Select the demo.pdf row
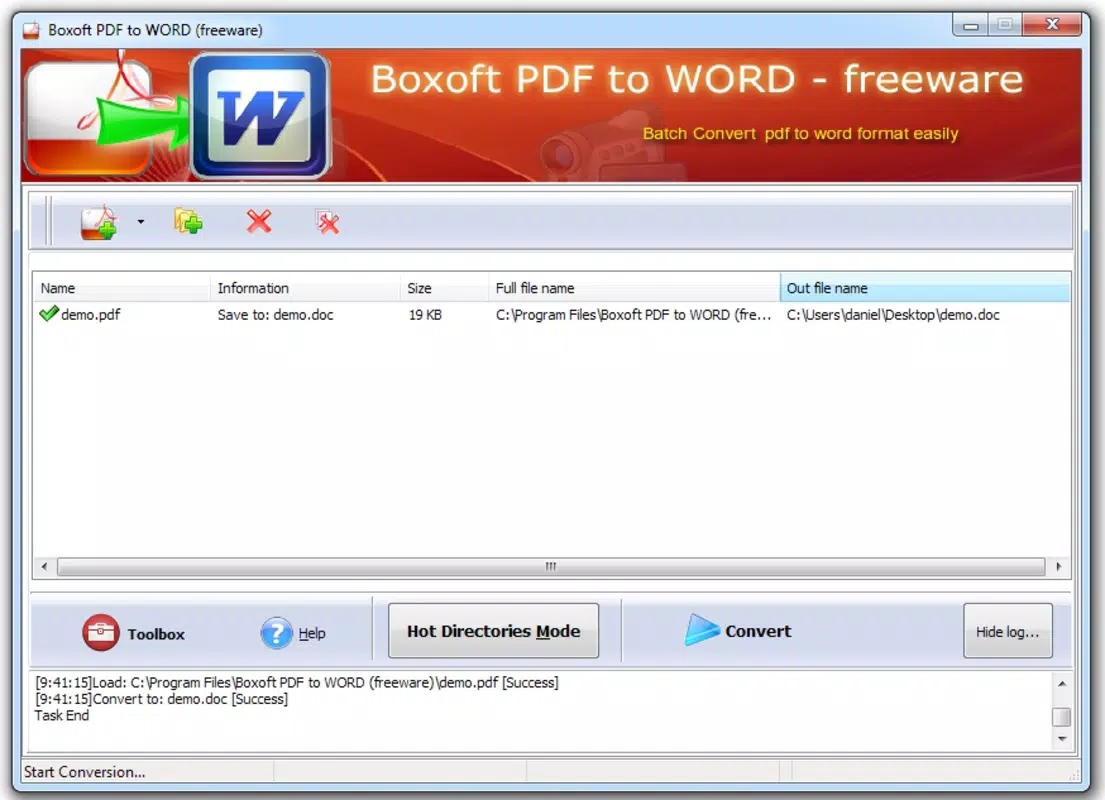1105x800 pixels. click(551, 315)
